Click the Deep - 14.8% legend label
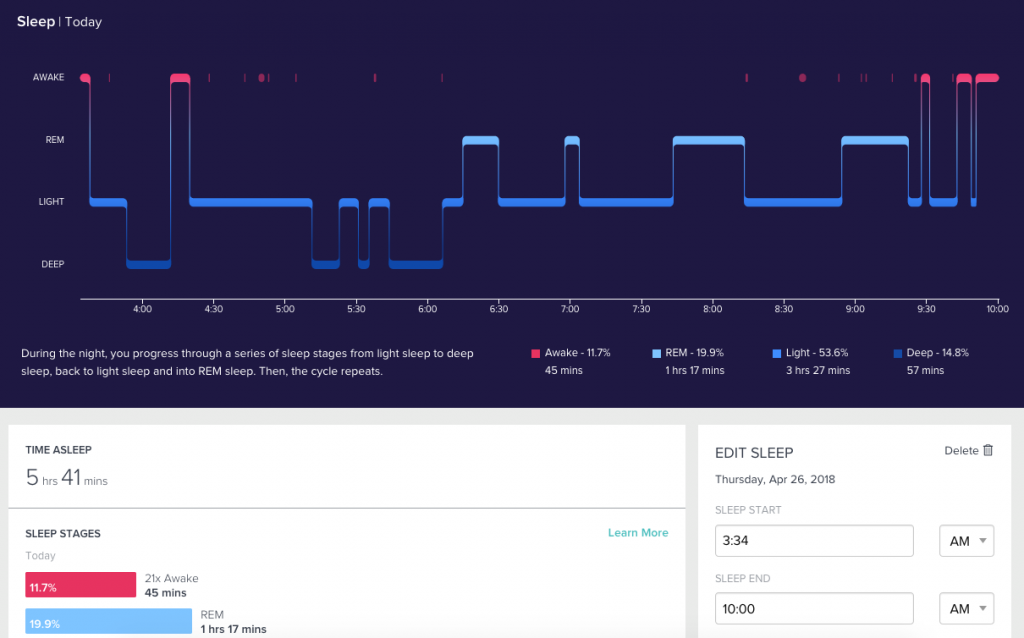 937,353
